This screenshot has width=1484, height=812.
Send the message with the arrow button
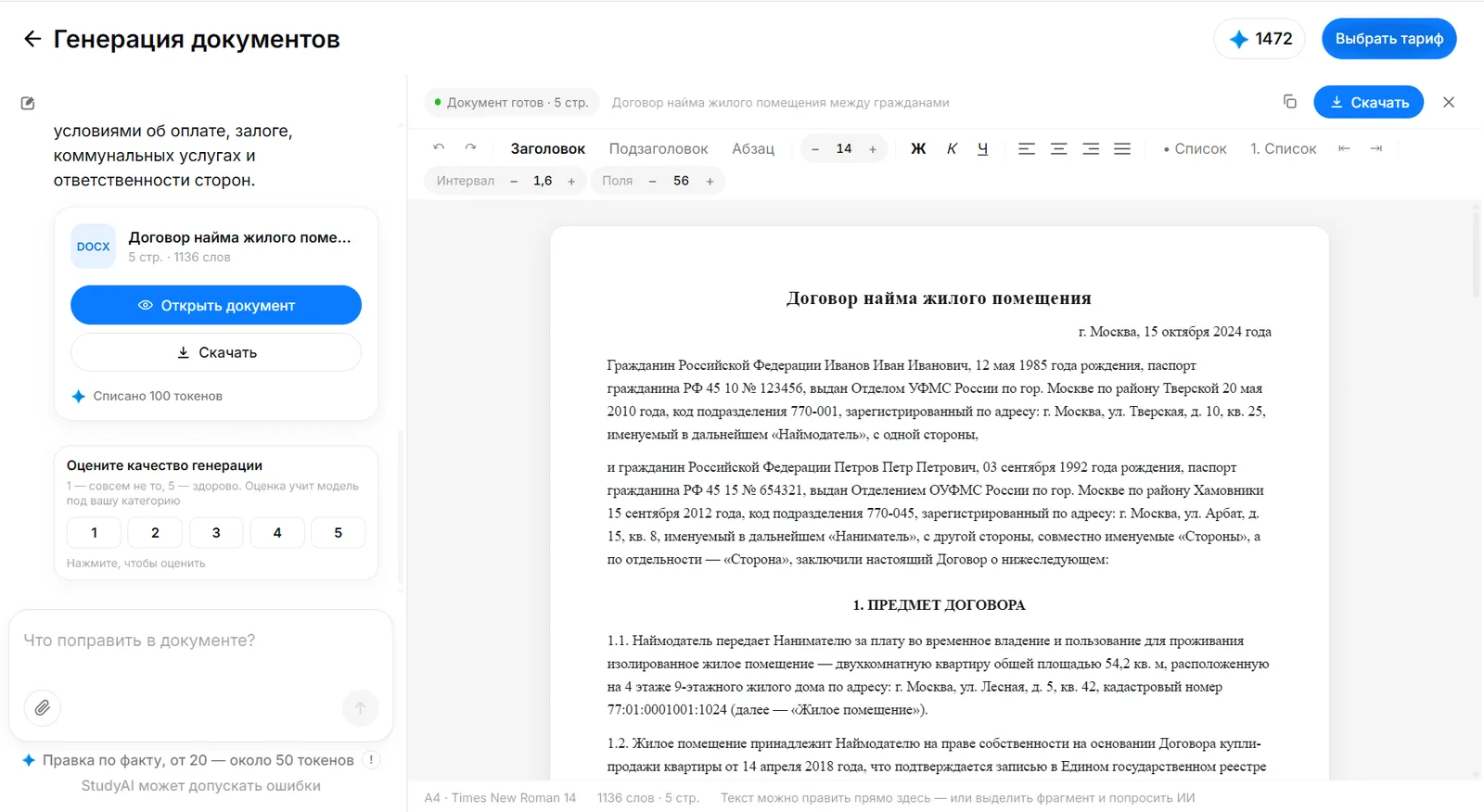tap(360, 708)
